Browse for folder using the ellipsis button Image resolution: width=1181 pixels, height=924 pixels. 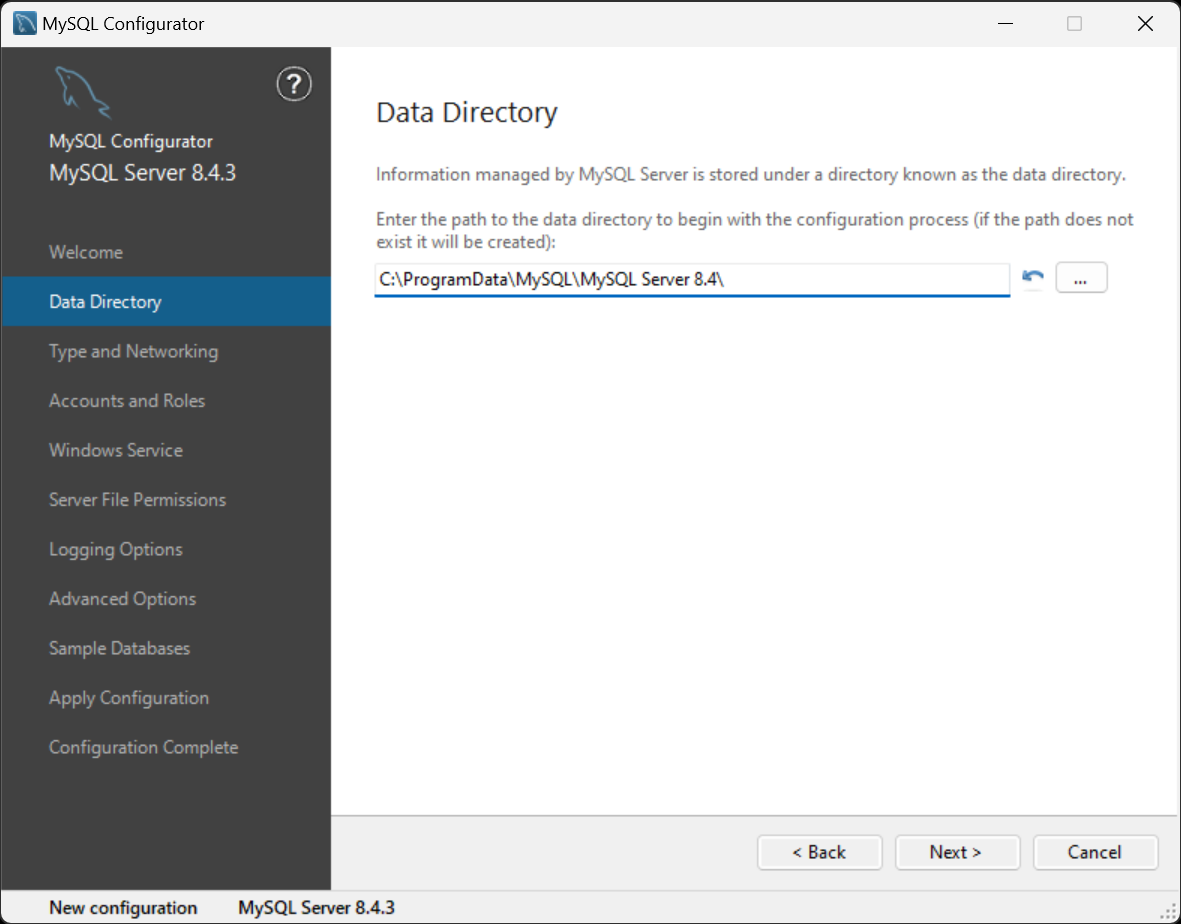[1081, 278]
